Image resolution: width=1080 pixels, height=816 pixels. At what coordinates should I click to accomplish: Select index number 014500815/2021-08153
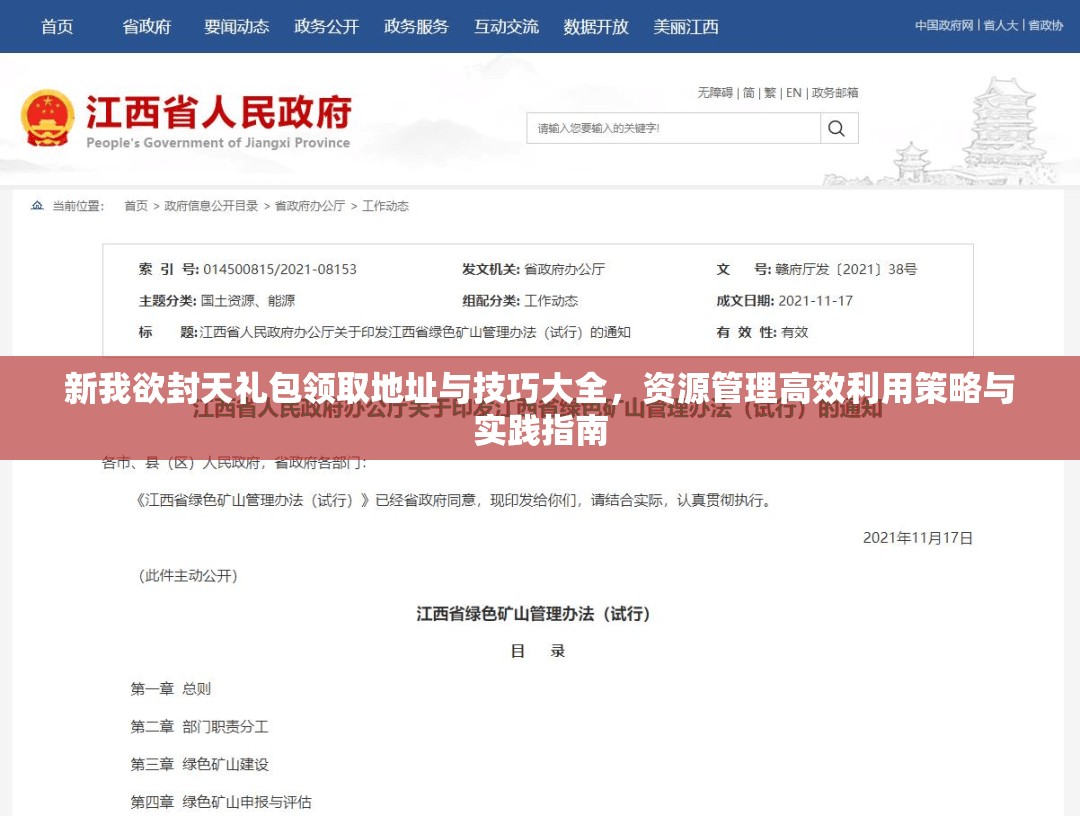(280, 269)
